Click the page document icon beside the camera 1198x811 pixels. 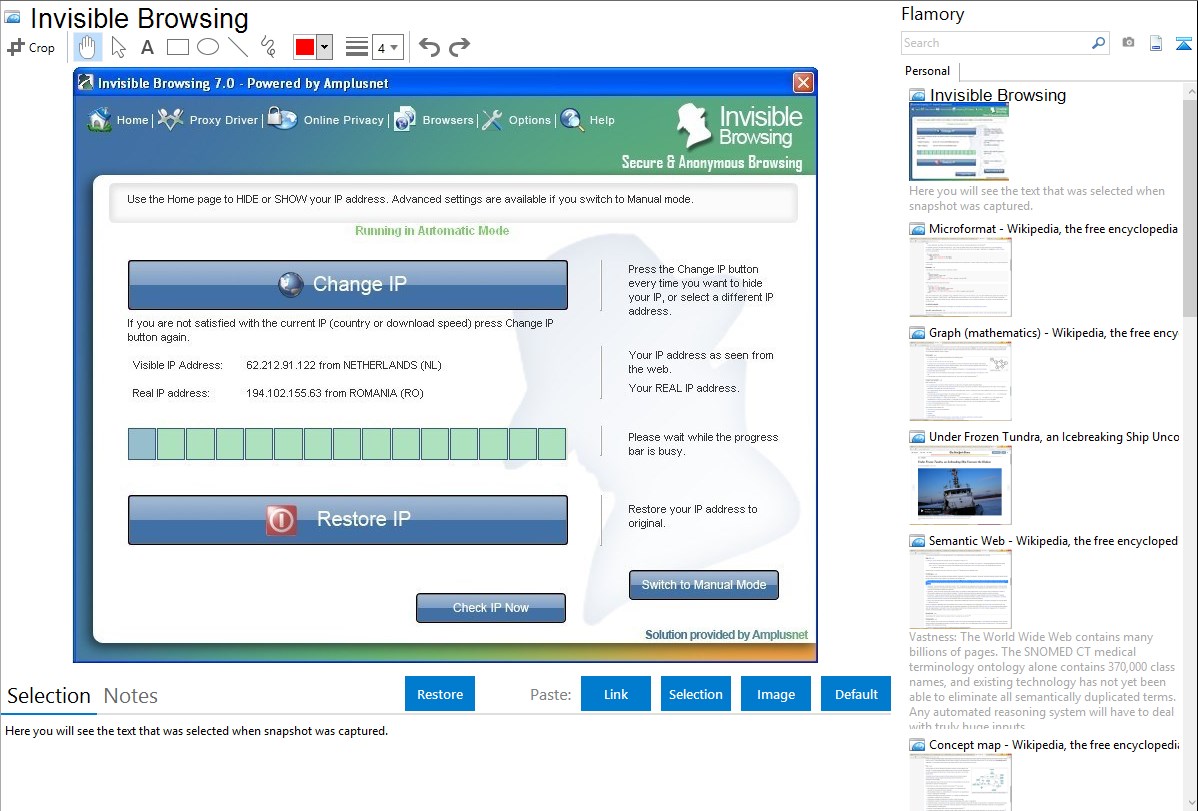[x=1156, y=43]
